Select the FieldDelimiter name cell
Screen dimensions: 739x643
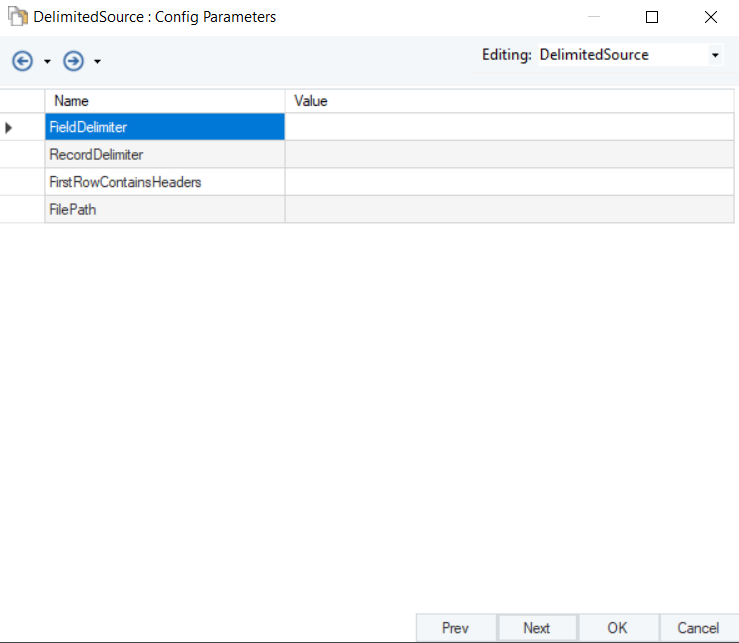click(x=165, y=127)
